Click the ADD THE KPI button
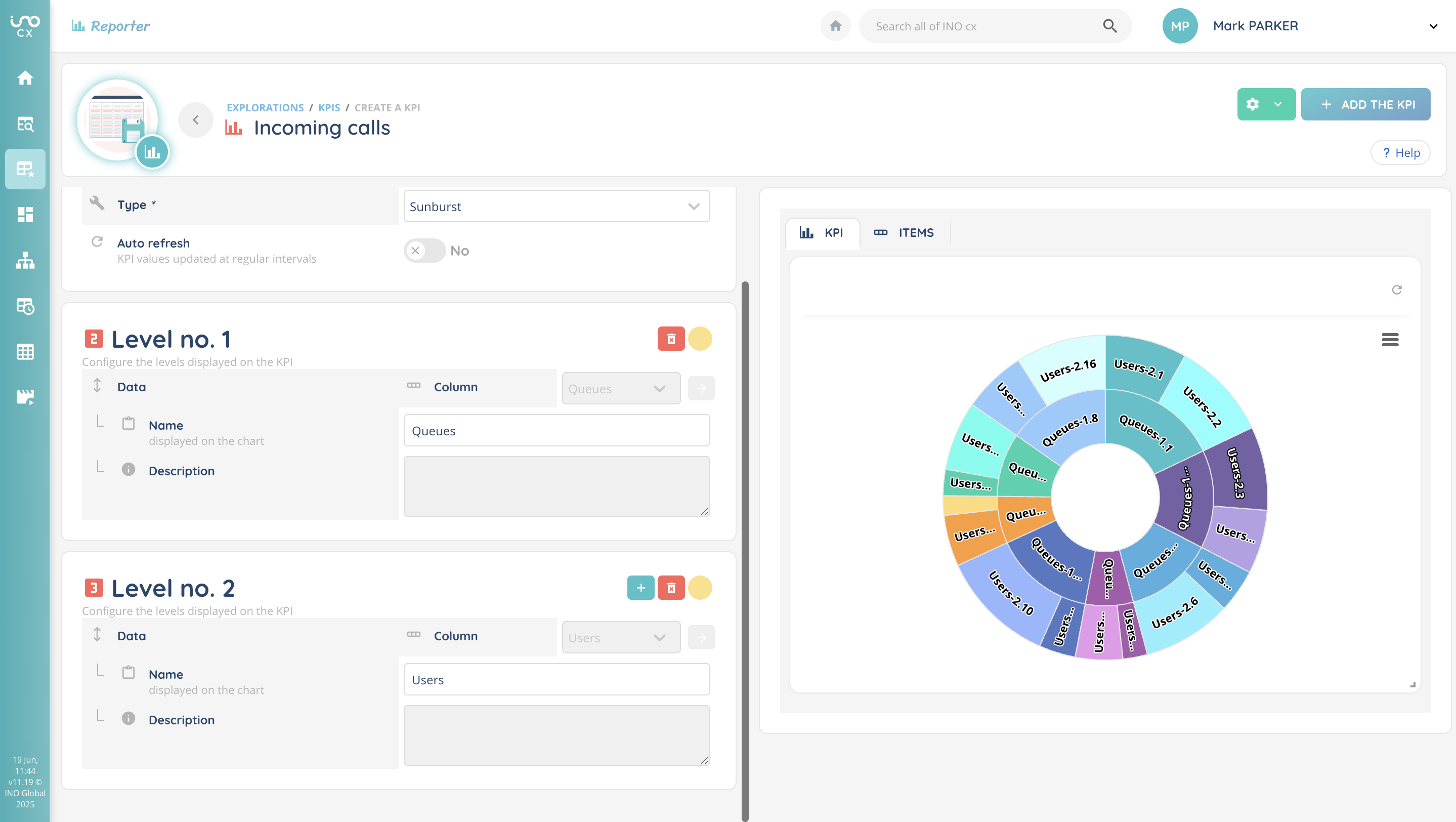The image size is (1456, 822). (x=1365, y=104)
